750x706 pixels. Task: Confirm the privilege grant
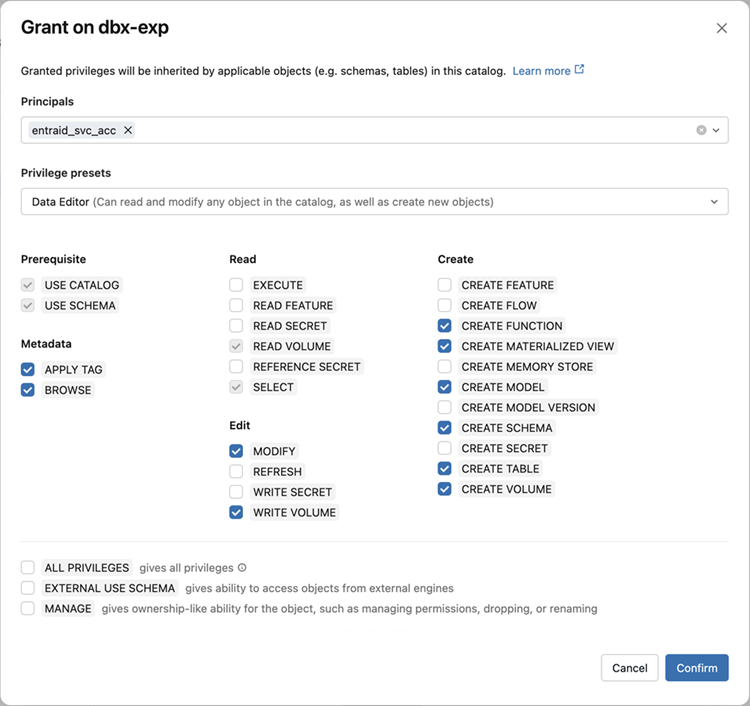[x=696, y=668]
